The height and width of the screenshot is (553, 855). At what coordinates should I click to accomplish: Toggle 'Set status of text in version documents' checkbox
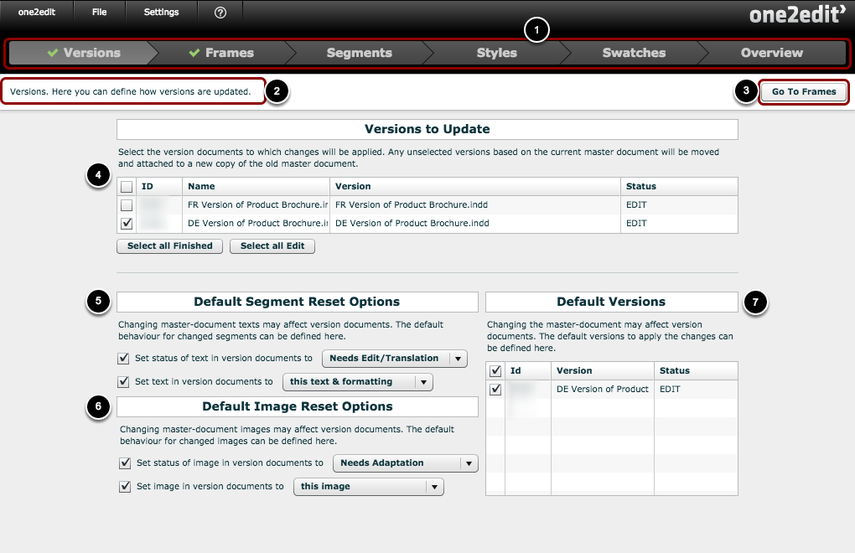(123, 358)
